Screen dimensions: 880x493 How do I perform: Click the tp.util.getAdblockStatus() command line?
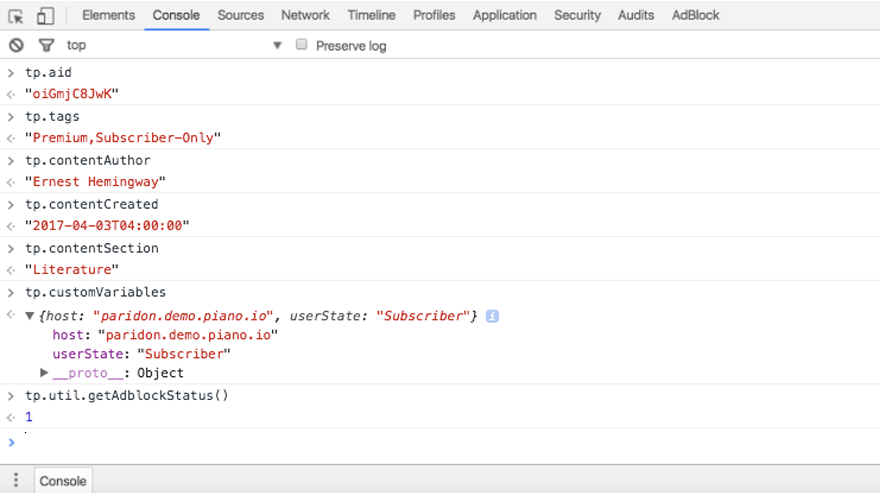127,395
